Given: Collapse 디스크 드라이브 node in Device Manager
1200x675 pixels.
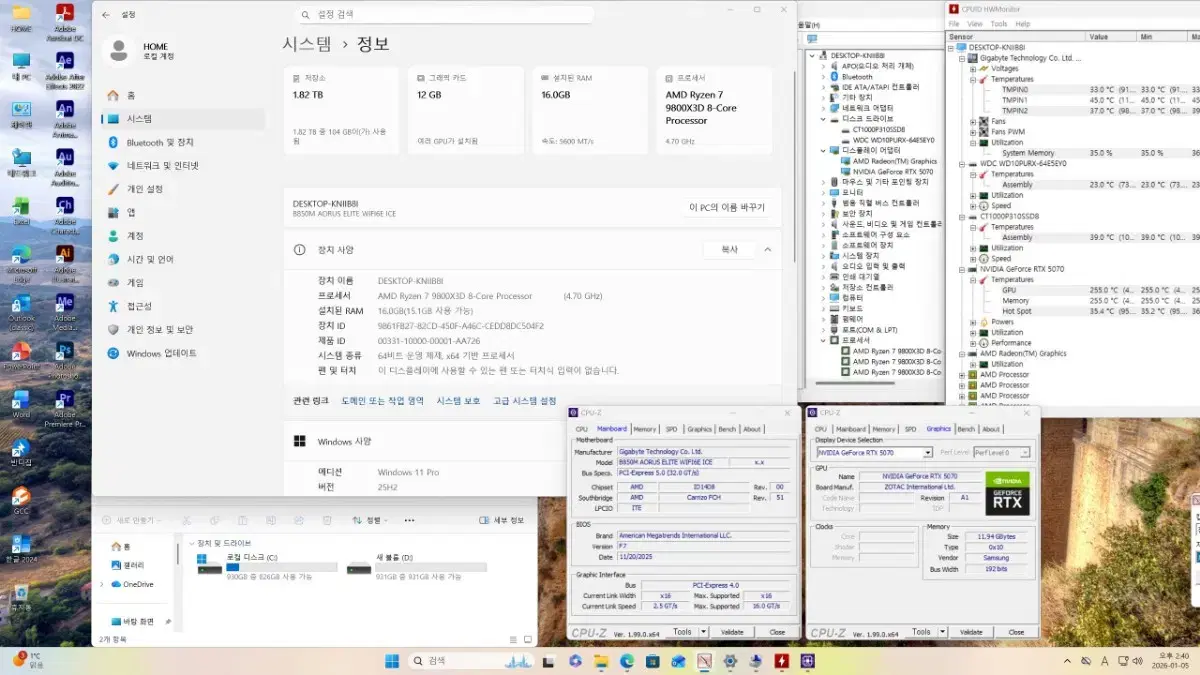Looking at the screenshot, I should click(824, 118).
